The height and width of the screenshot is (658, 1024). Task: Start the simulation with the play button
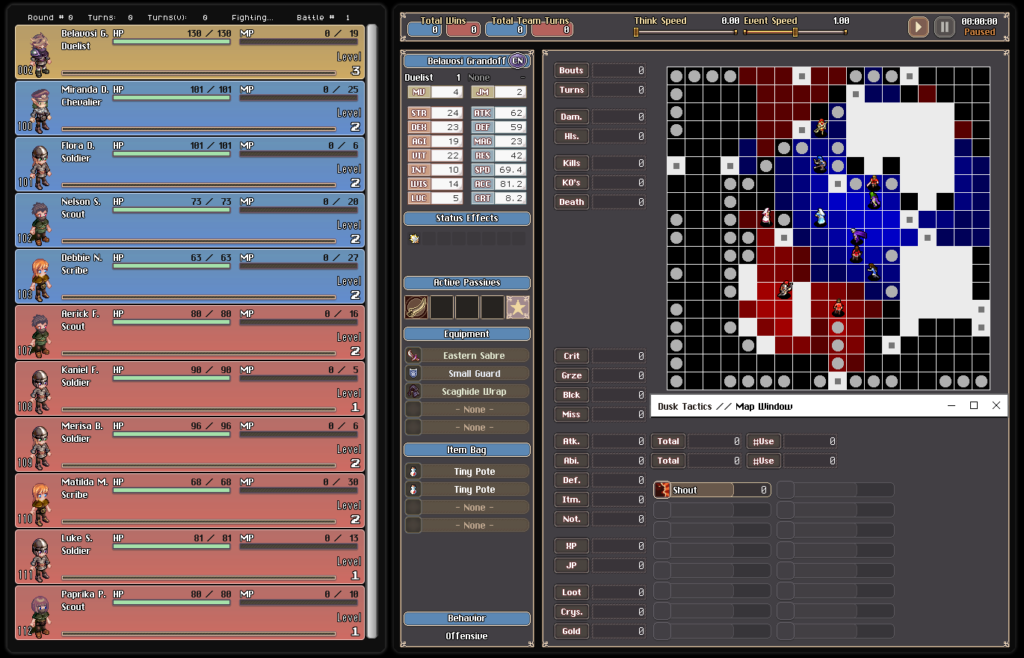point(918,27)
